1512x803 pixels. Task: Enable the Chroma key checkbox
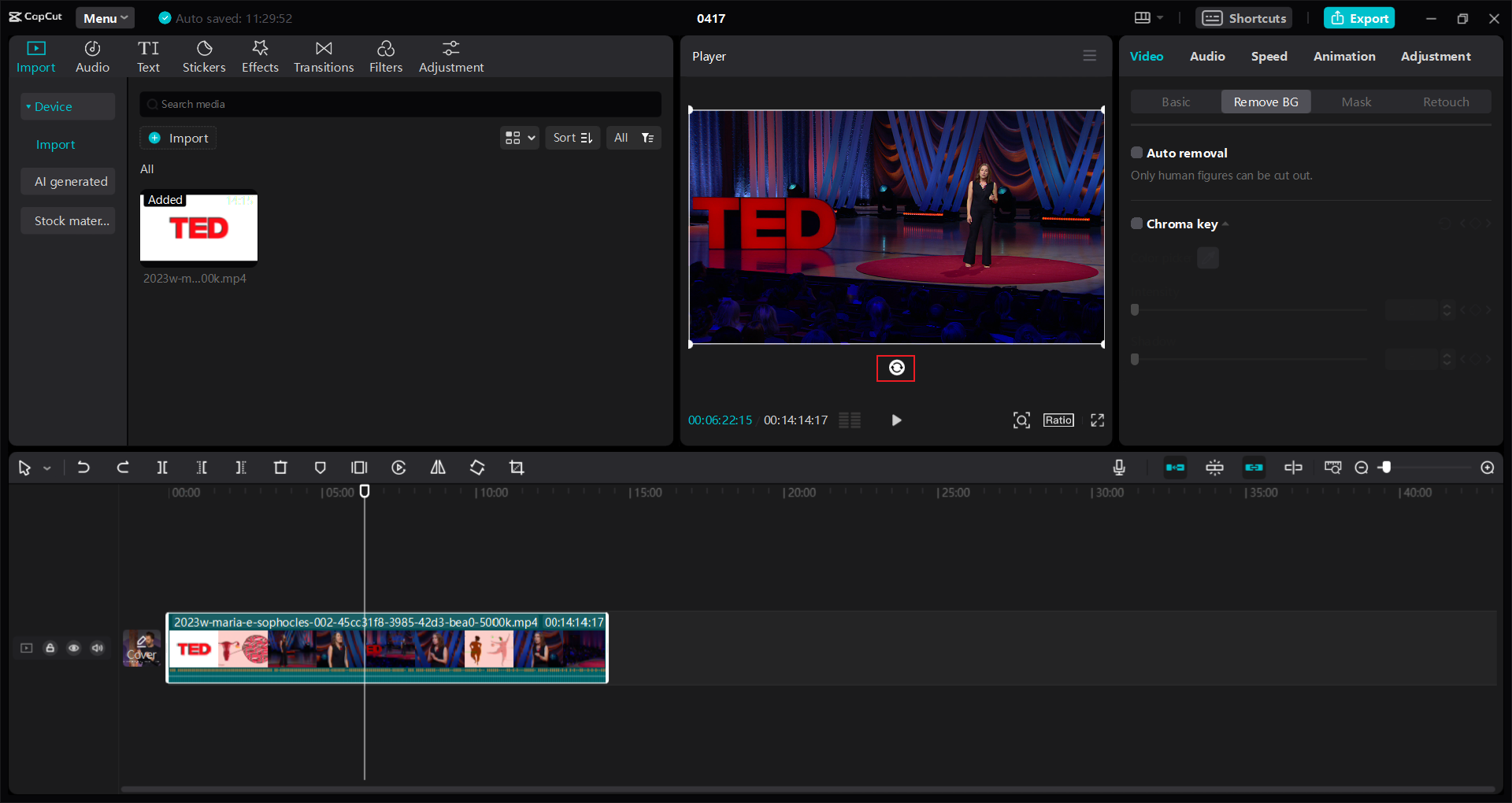(1136, 224)
